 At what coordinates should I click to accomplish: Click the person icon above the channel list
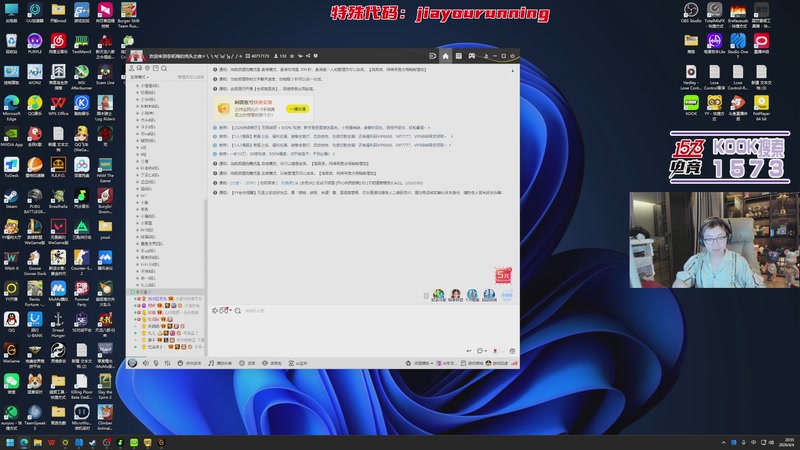[x=132, y=68]
